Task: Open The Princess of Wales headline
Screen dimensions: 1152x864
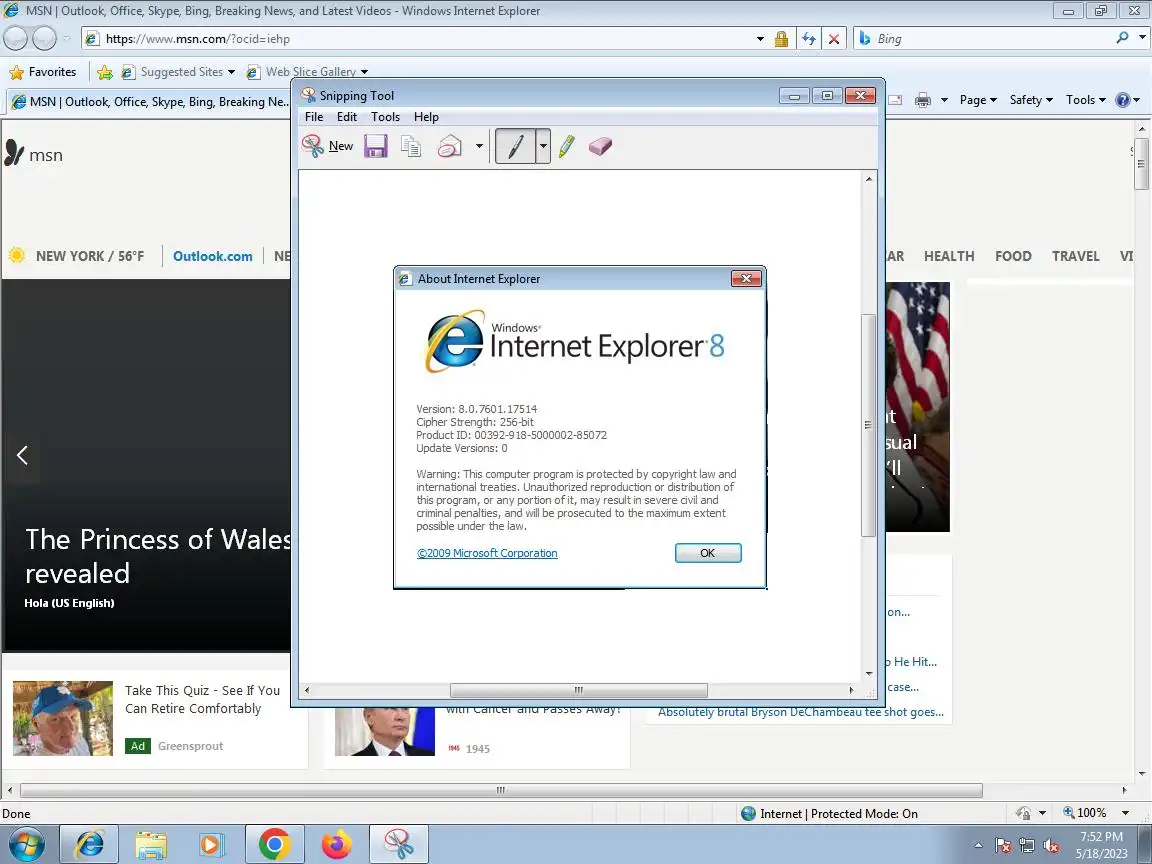Action: [158, 556]
